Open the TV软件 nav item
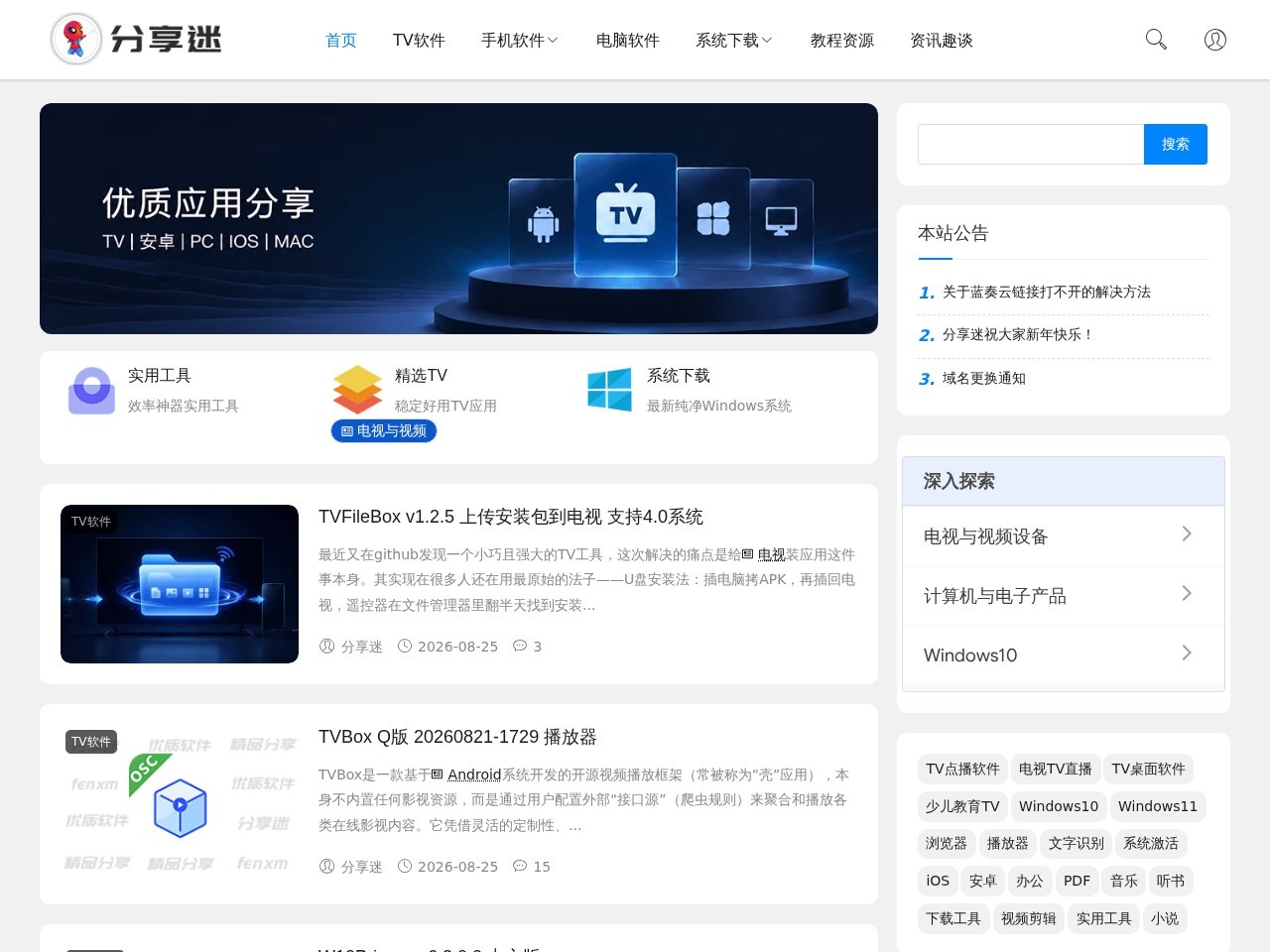 coord(419,41)
